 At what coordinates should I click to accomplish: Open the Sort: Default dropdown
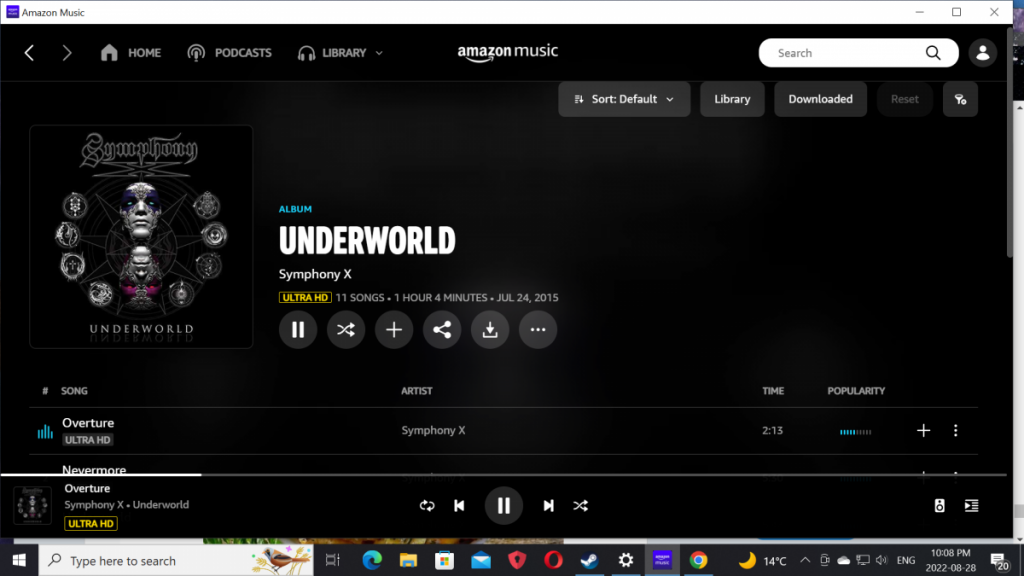point(624,99)
